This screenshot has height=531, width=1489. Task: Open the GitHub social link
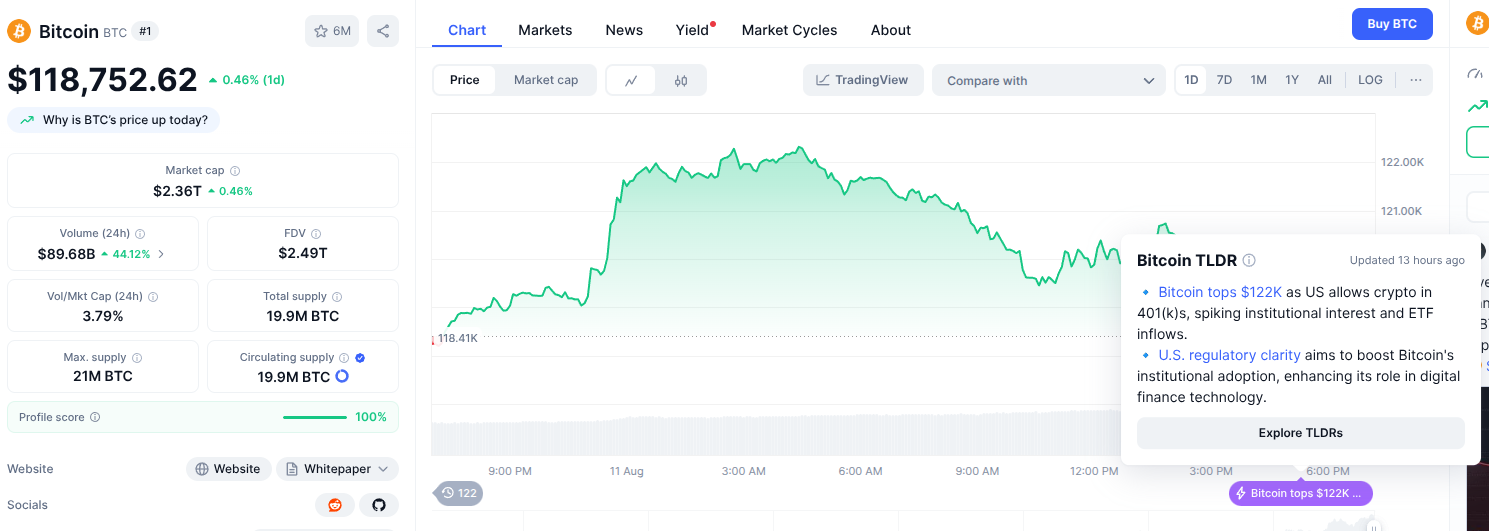[x=379, y=505]
